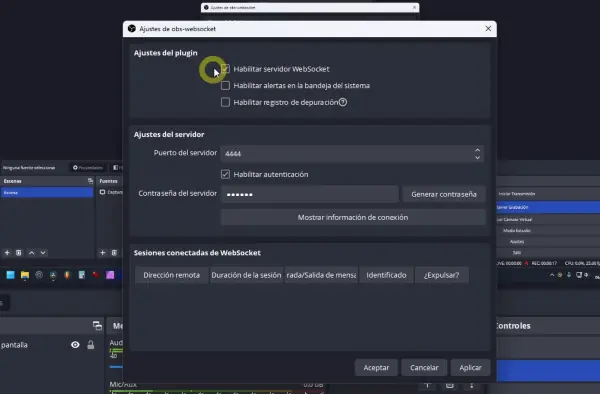Viewport: 600px width, 394px height.
Task: Decrease server port with down arrow
Action: point(477,157)
